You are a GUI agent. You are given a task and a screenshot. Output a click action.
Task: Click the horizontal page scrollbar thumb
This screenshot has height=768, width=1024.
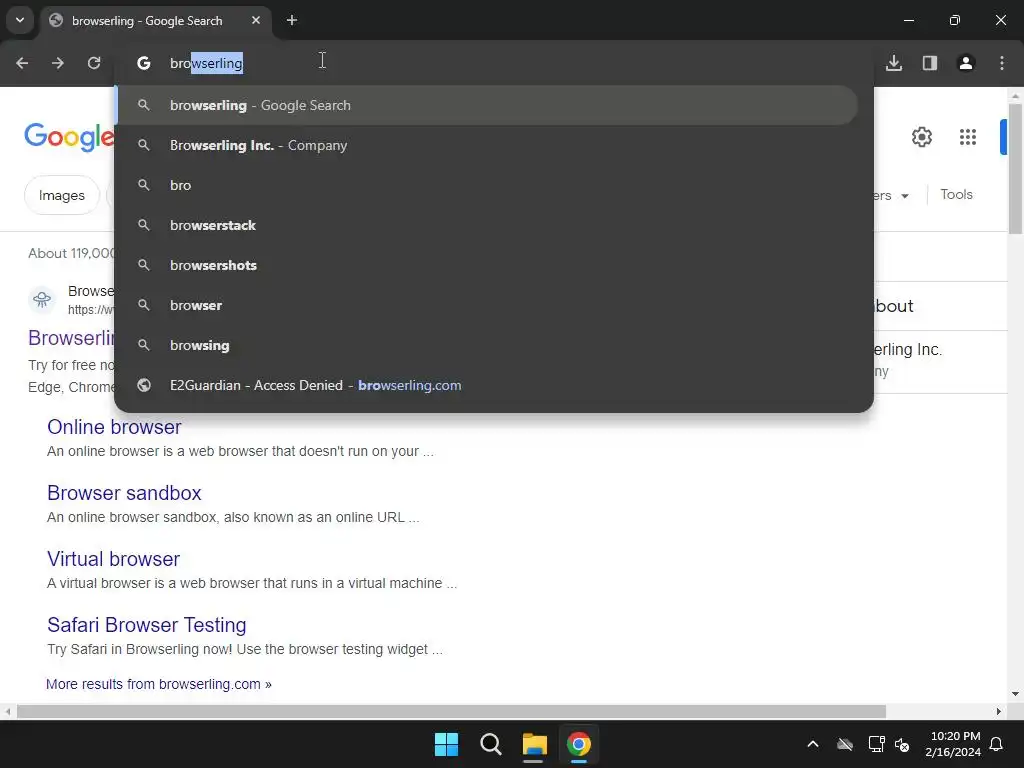coord(451,711)
